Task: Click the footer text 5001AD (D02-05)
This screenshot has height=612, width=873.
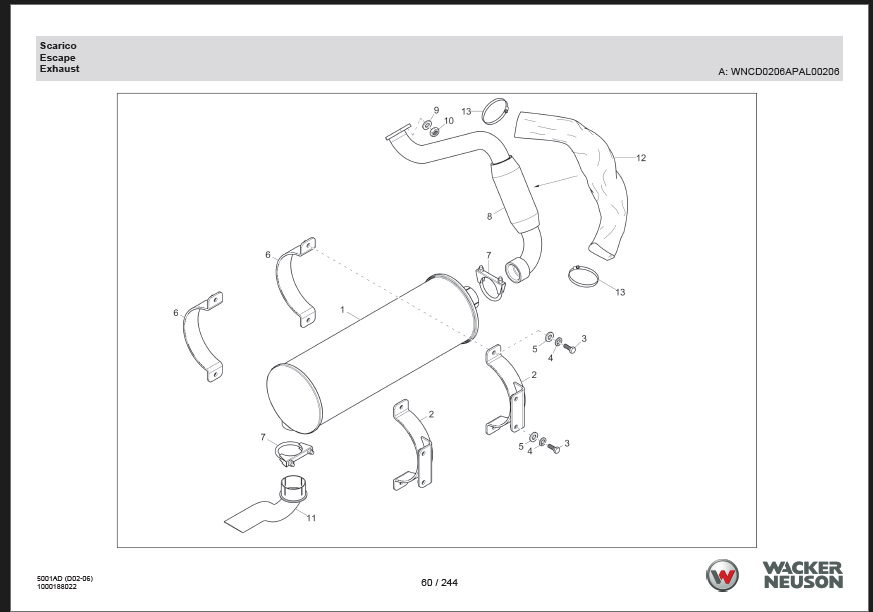Action: (x=64, y=578)
